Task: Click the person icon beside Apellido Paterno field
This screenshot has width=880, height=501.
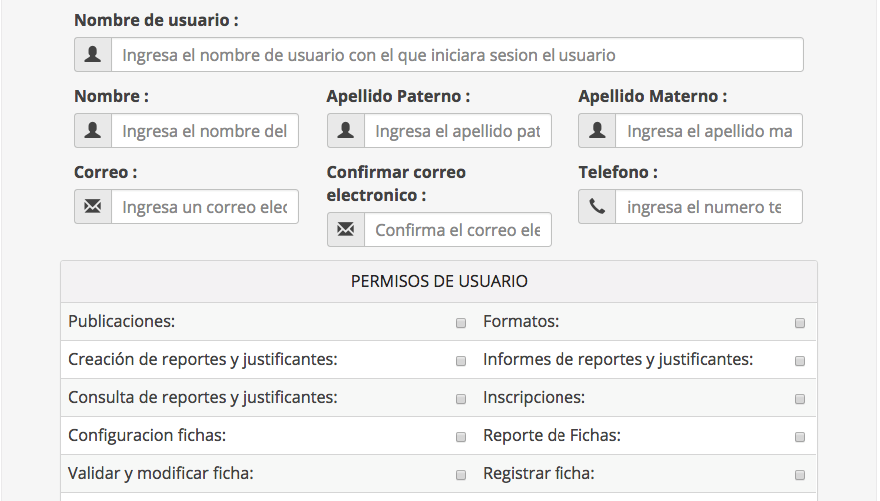Action: [345, 131]
